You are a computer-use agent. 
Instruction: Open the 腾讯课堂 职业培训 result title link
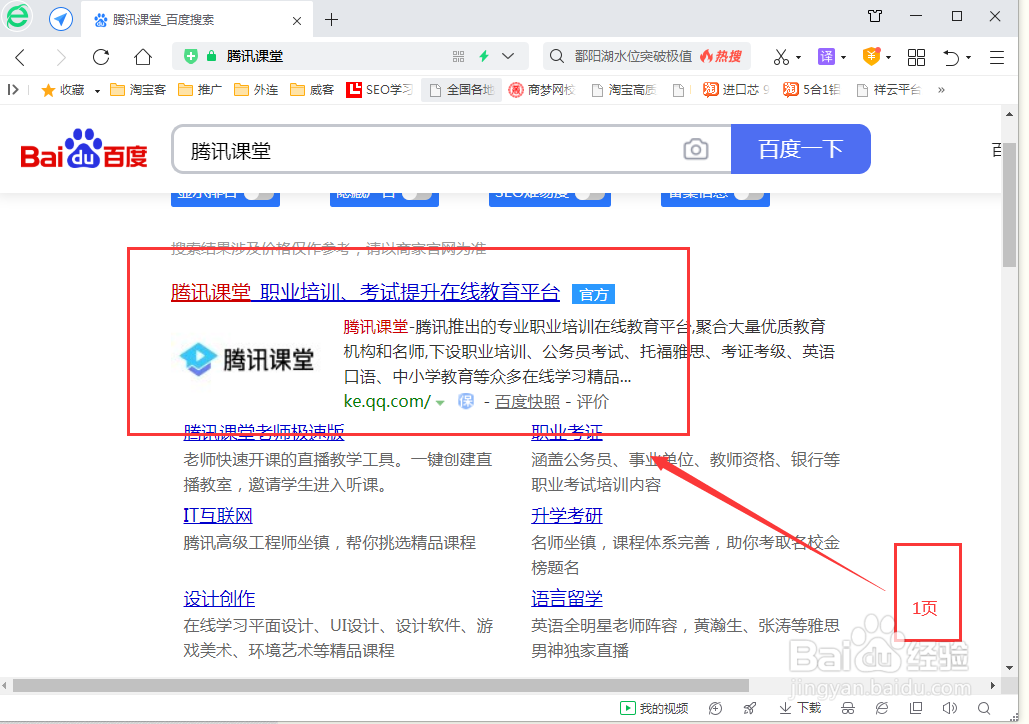tap(366, 292)
